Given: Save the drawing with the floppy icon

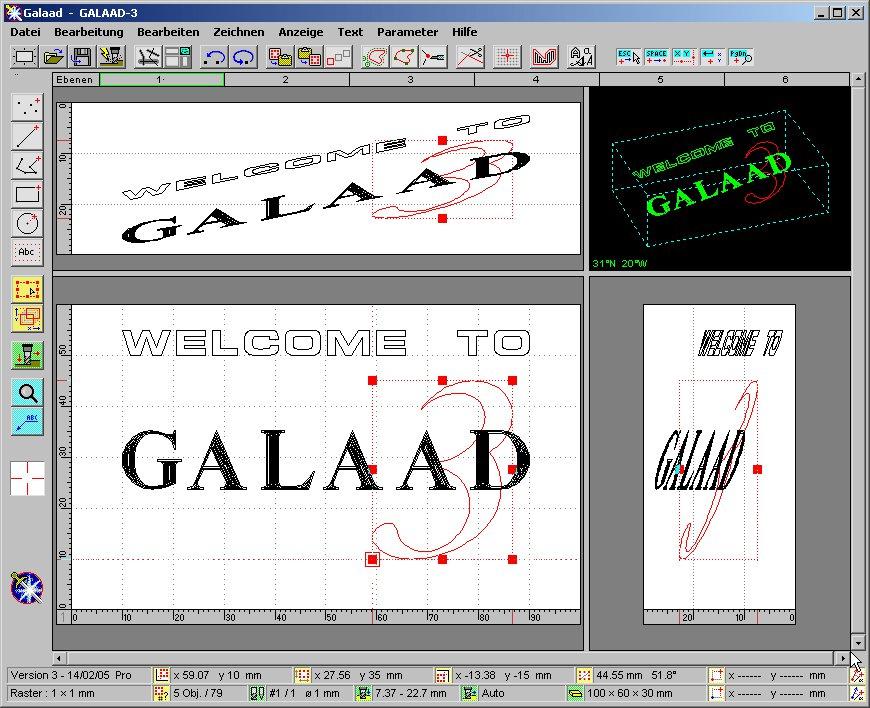Looking at the screenshot, I should pyautogui.click(x=82, y=56).
